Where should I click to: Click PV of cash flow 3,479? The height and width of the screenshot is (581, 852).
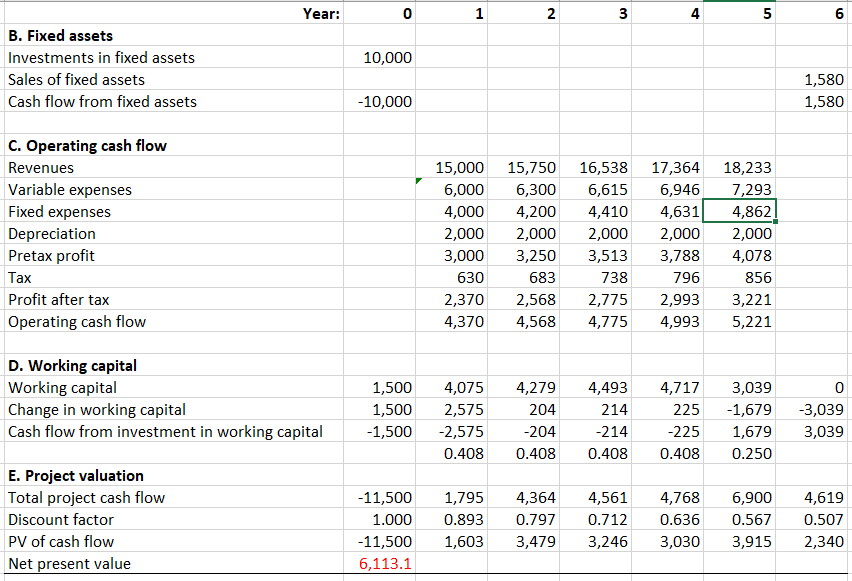point(523,541)
